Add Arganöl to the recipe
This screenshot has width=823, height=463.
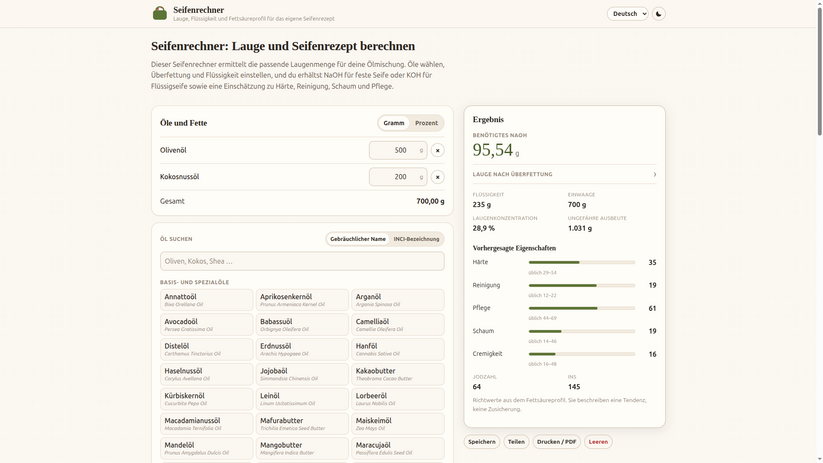pyautogui.click(x=398, y=300)
